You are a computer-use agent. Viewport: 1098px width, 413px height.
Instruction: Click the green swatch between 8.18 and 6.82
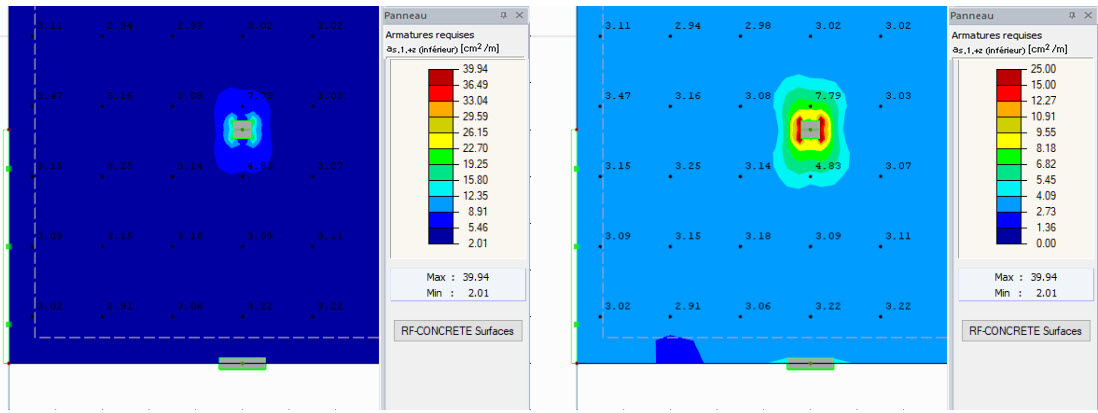(1008, 156)
